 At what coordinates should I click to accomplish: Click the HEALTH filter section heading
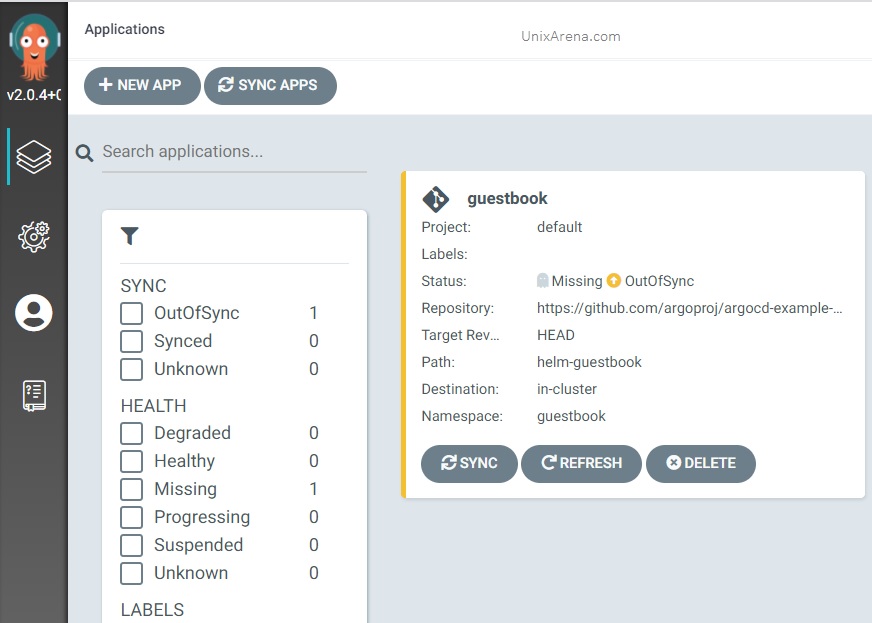(153, 406)
